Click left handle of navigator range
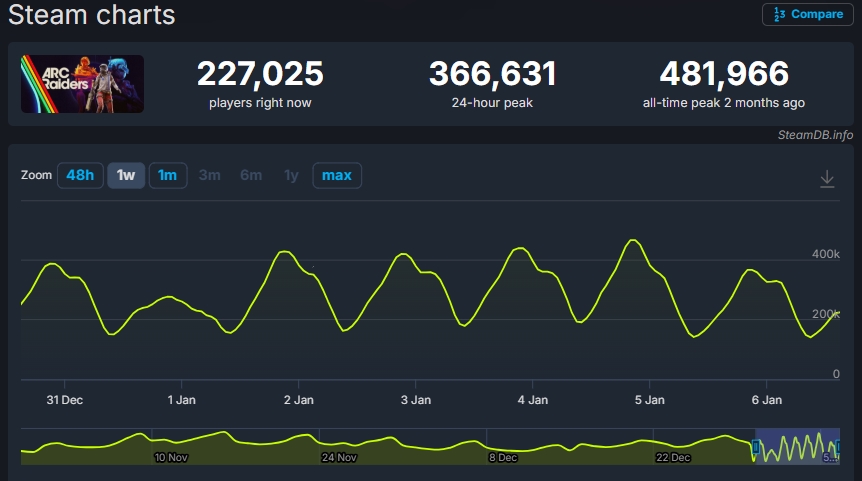The width and height of the screenshot is (862, 481). [x=755, y=446]
